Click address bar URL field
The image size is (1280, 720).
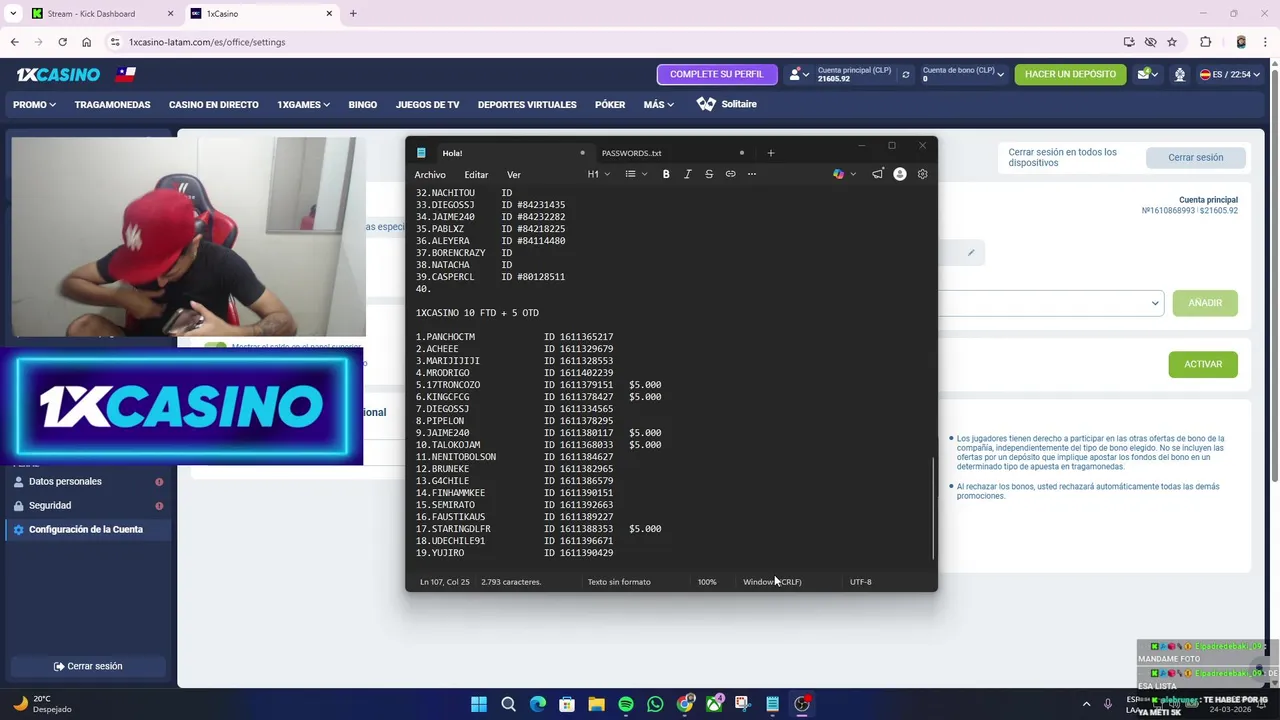coord(610,42)
